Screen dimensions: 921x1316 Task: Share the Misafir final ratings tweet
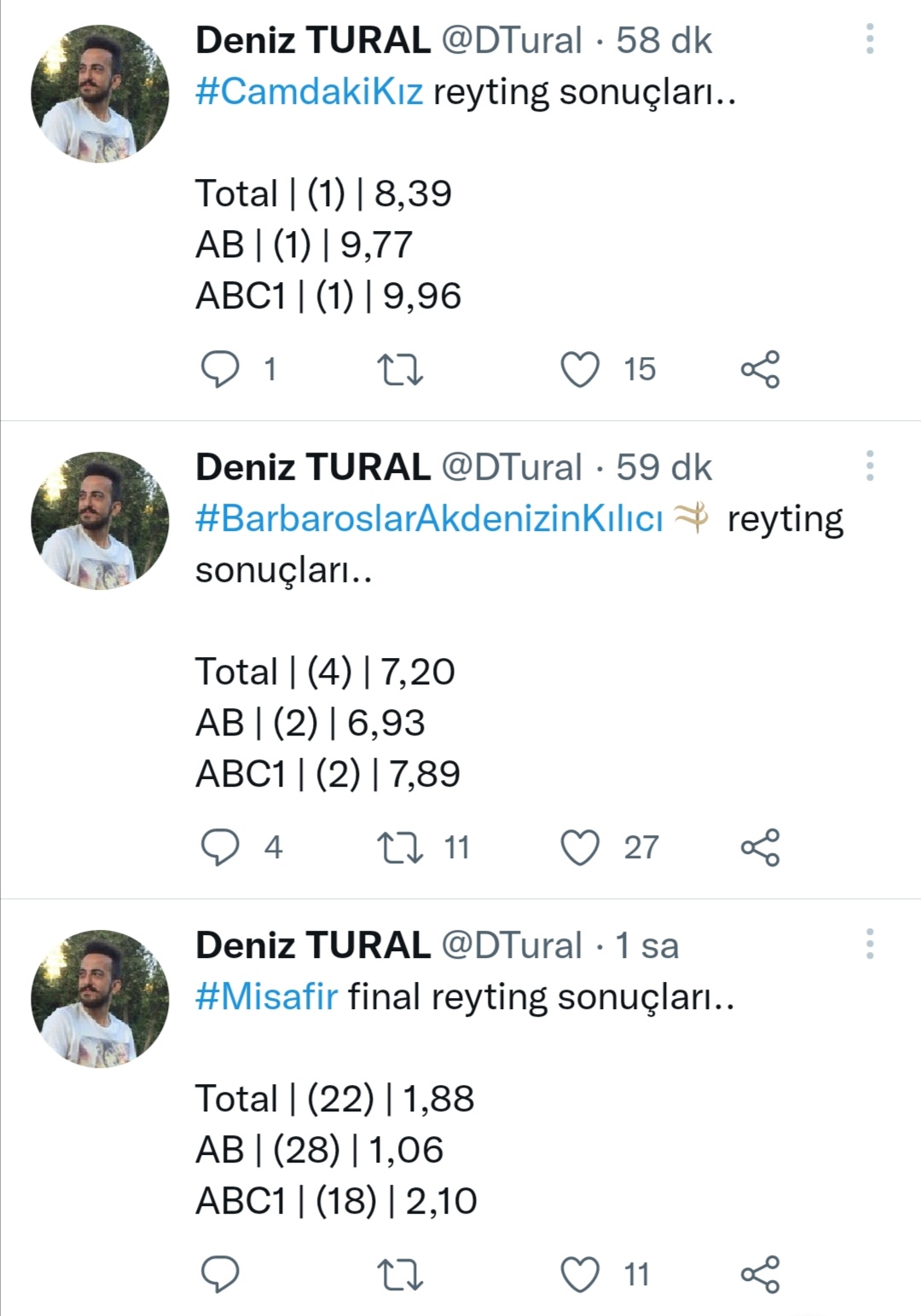(x=760, y=1274)
